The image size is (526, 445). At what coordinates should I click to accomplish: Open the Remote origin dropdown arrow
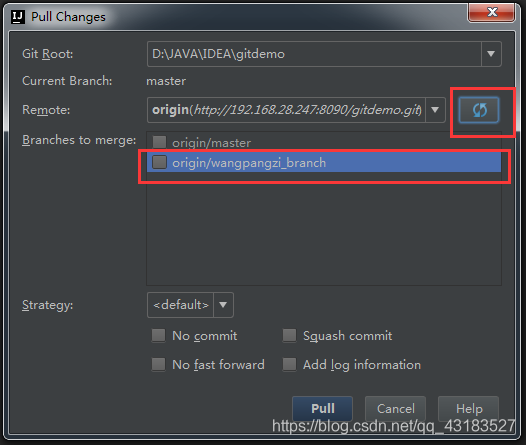[435, 110]
